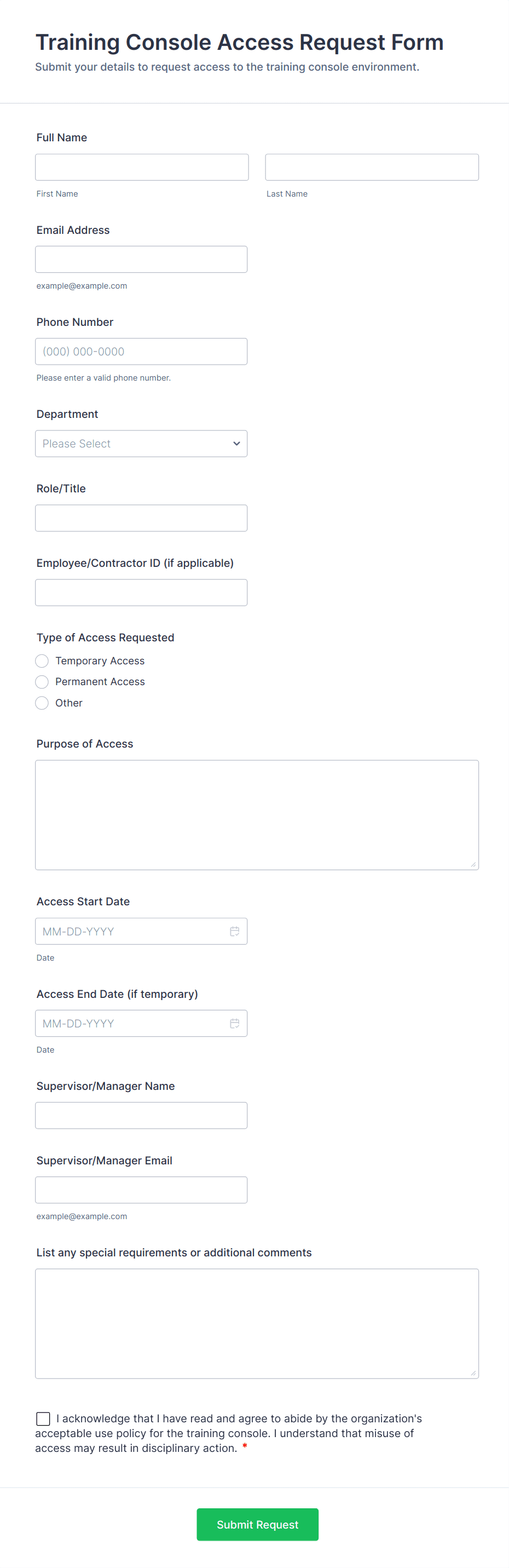The image size is (509, 1568).
Task: Click the special requirements comments textarea
Action: point(257,1323)
